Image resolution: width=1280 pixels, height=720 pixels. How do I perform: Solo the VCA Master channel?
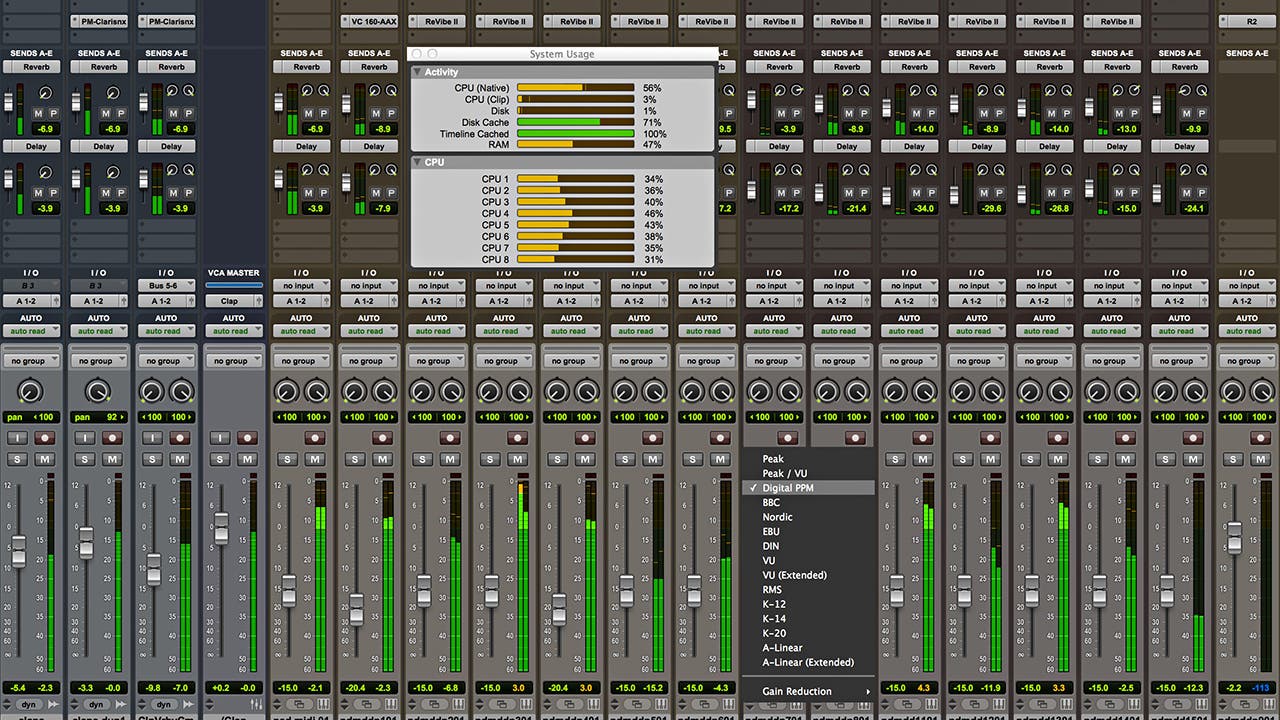click(220, 459)
